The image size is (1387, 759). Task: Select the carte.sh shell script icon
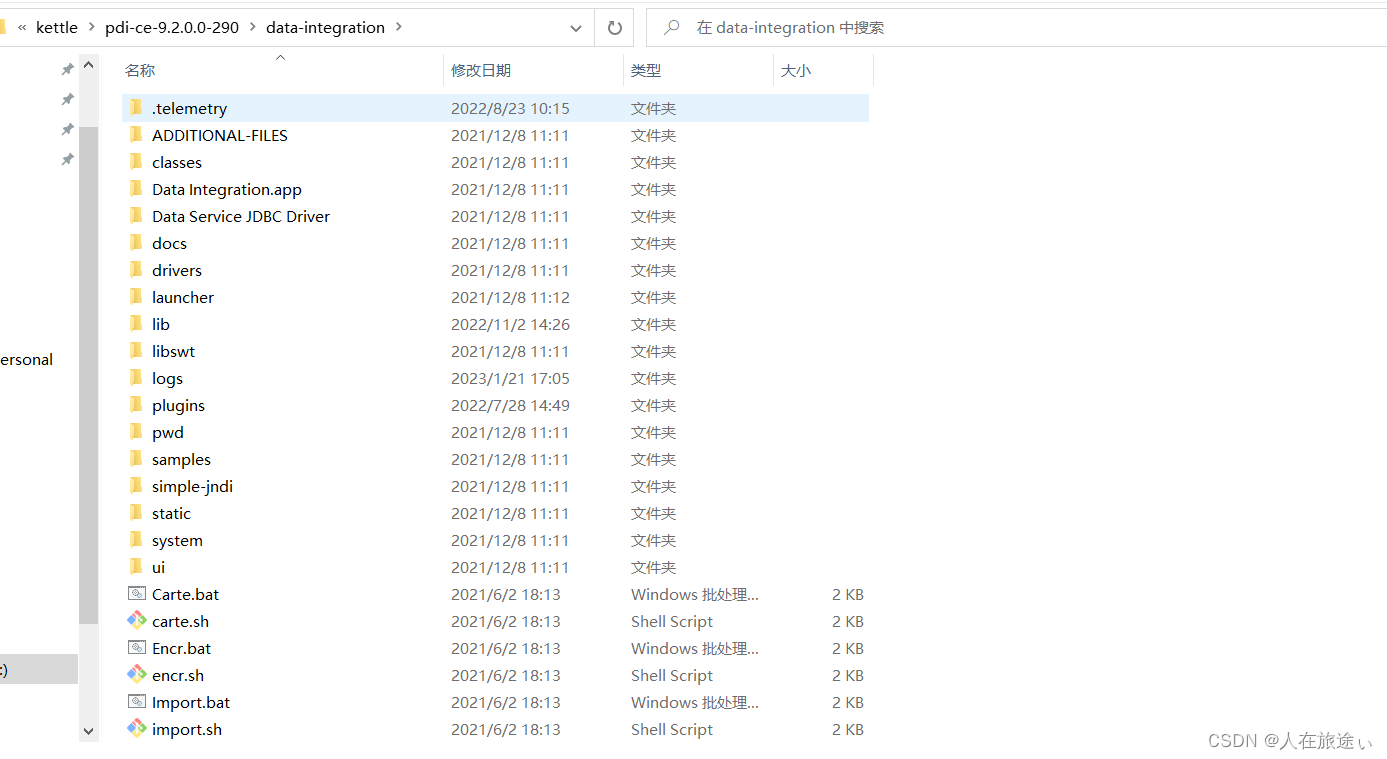coord(137,621)
